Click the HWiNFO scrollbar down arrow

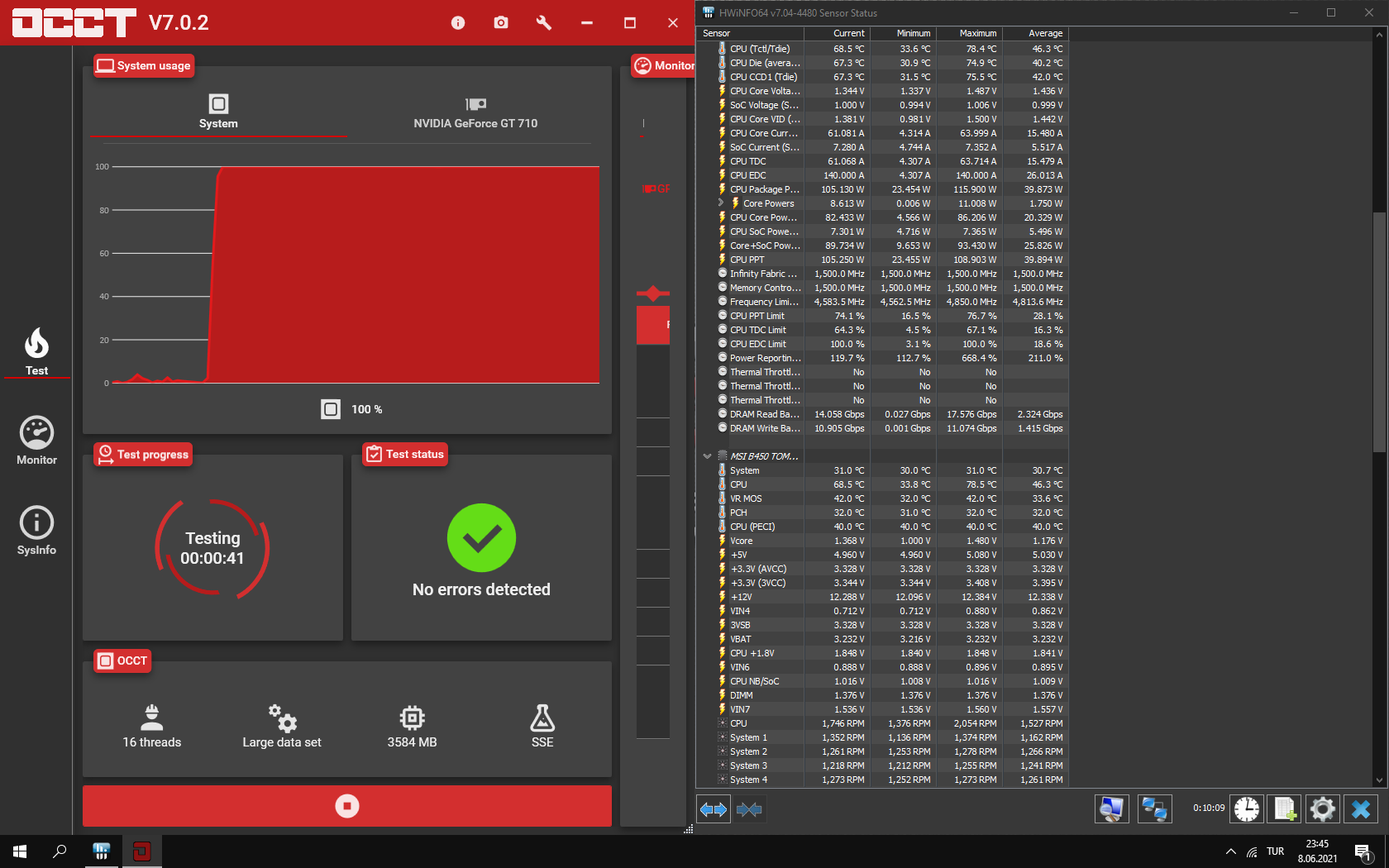[1379, 780]
